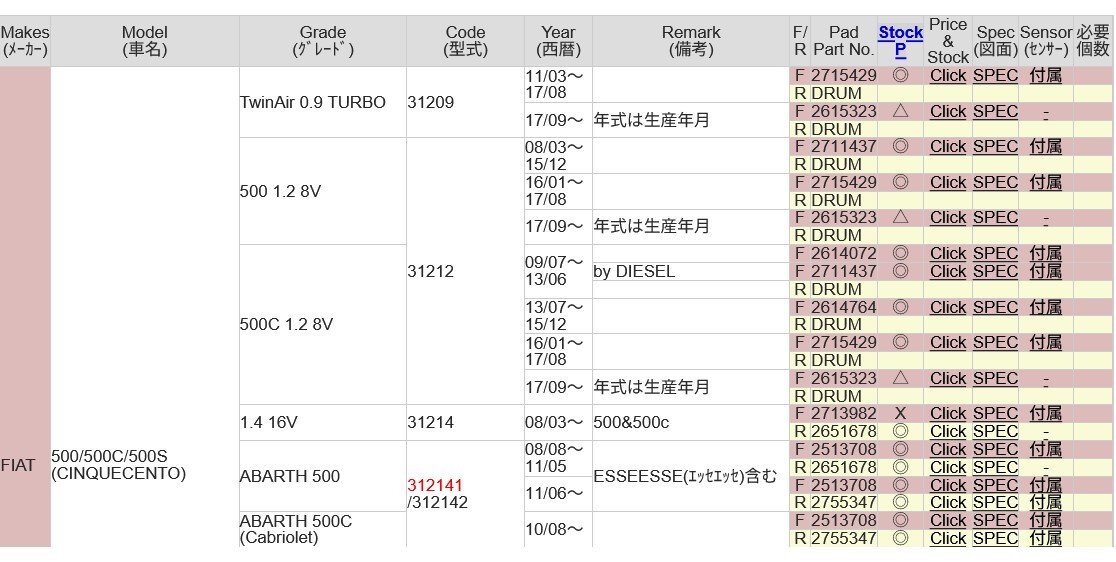Image resolution: width=1116 pixels, height=562 pixels.
Task: Open Click link for ABARTH 500 11/06 rear pad
Action: (x=948, y=503)
